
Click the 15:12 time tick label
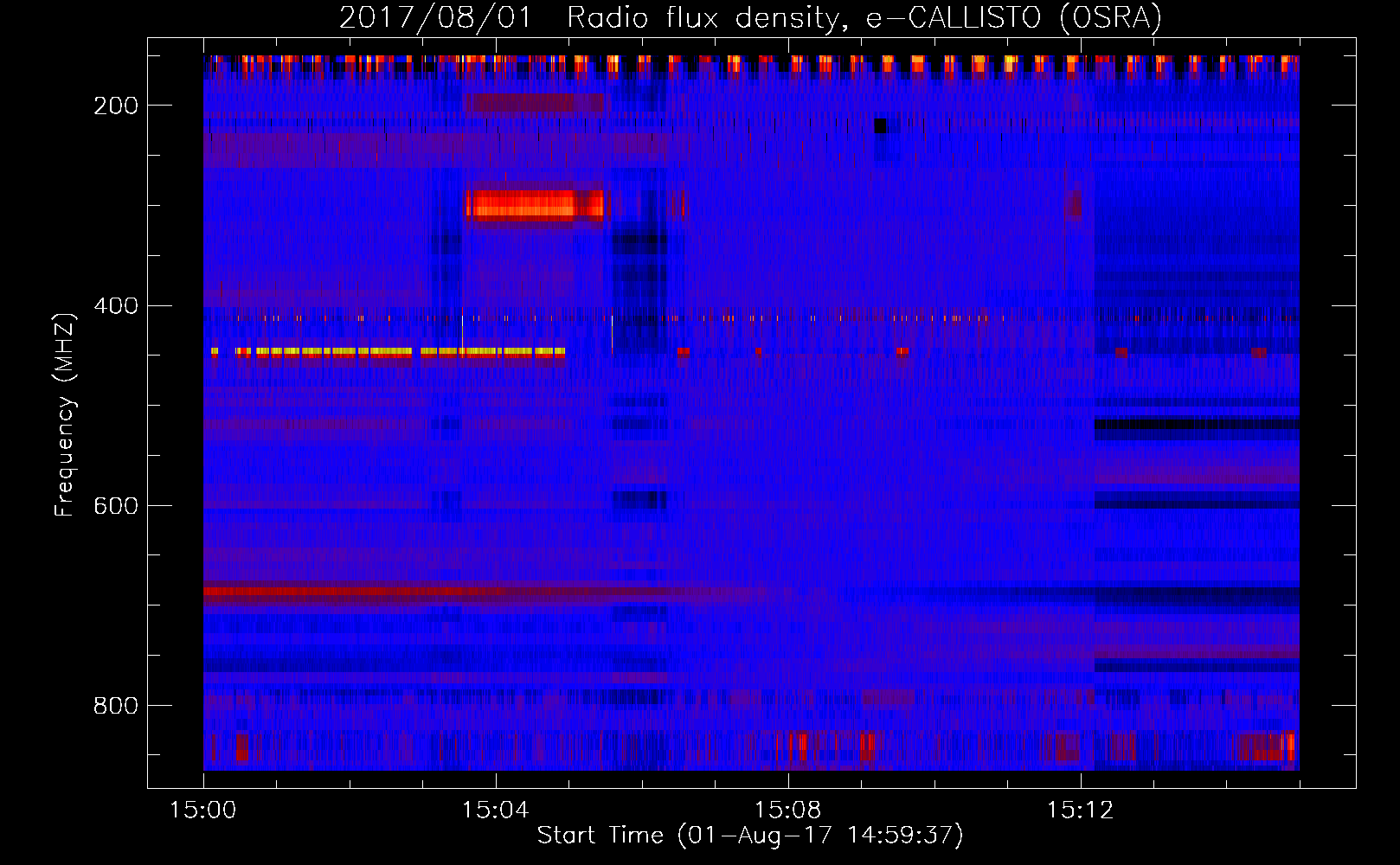point(1080,811)
